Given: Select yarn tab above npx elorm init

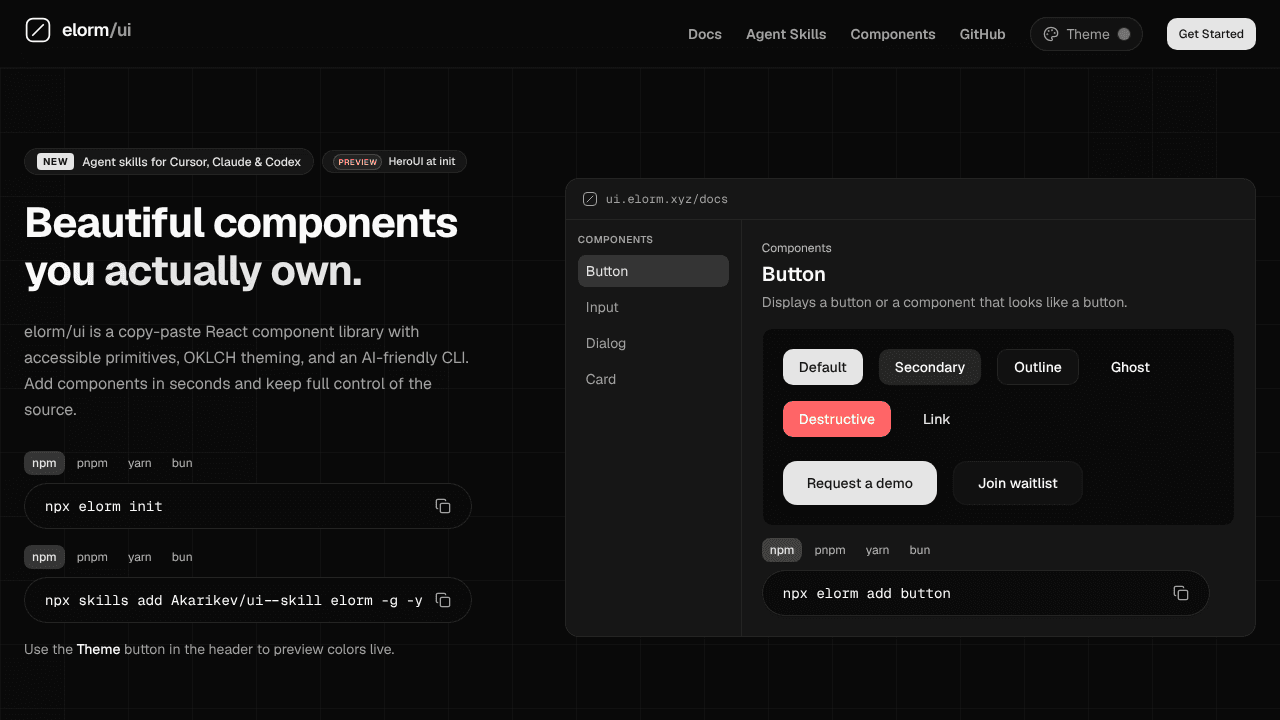Looking at the screenshot, I should pos(140,463).
